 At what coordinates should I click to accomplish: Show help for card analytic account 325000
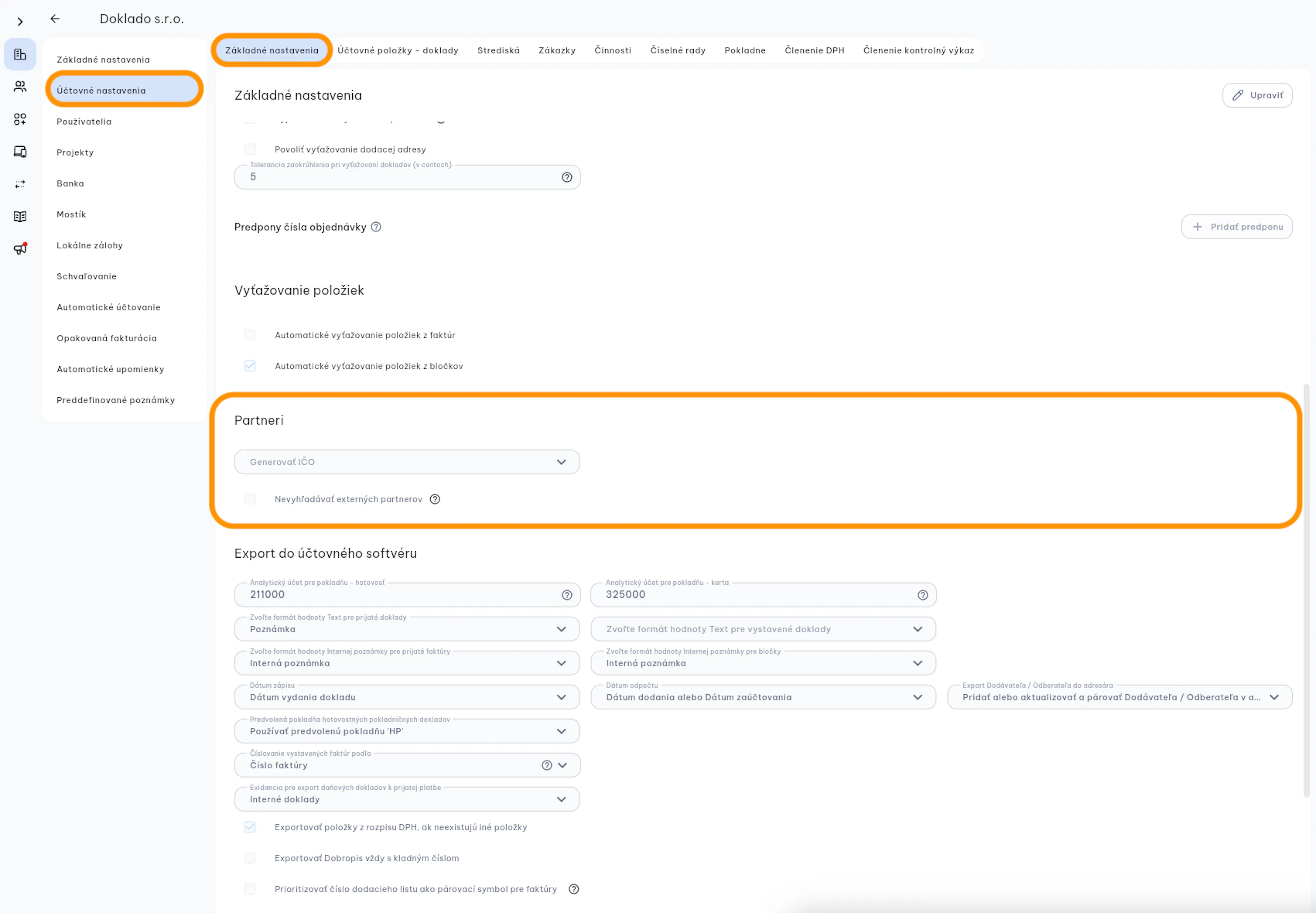click(923, 595)
